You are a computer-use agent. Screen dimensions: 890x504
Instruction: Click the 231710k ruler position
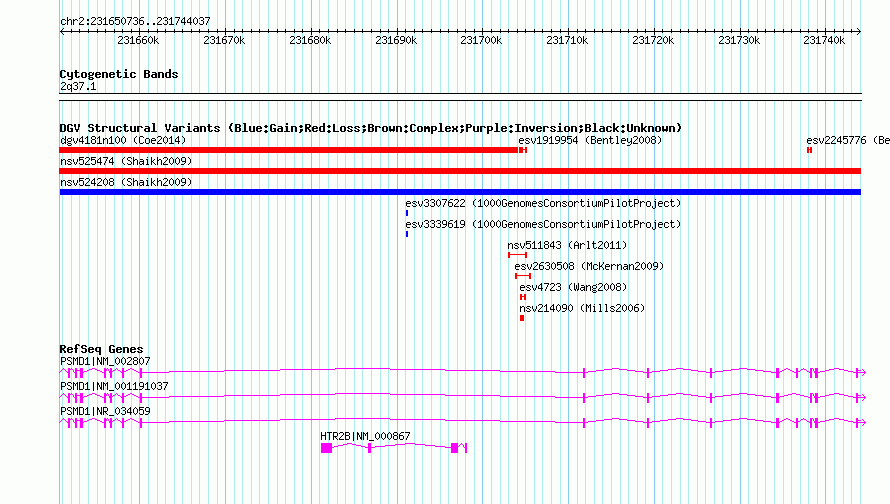pos(567,40)
